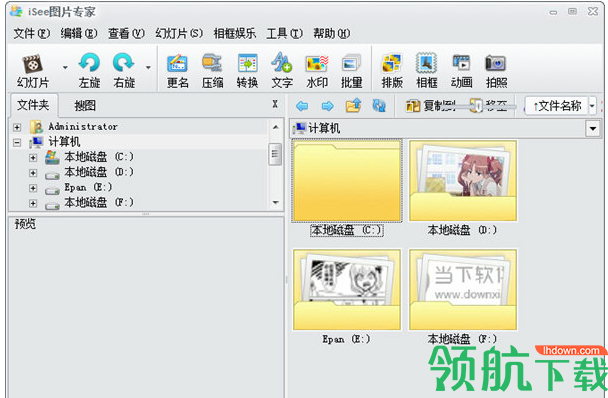608x398 pixels.
Task: Select the 本地磁盘 (D:) folder thumbnail
Action: [x=463, y=181]
